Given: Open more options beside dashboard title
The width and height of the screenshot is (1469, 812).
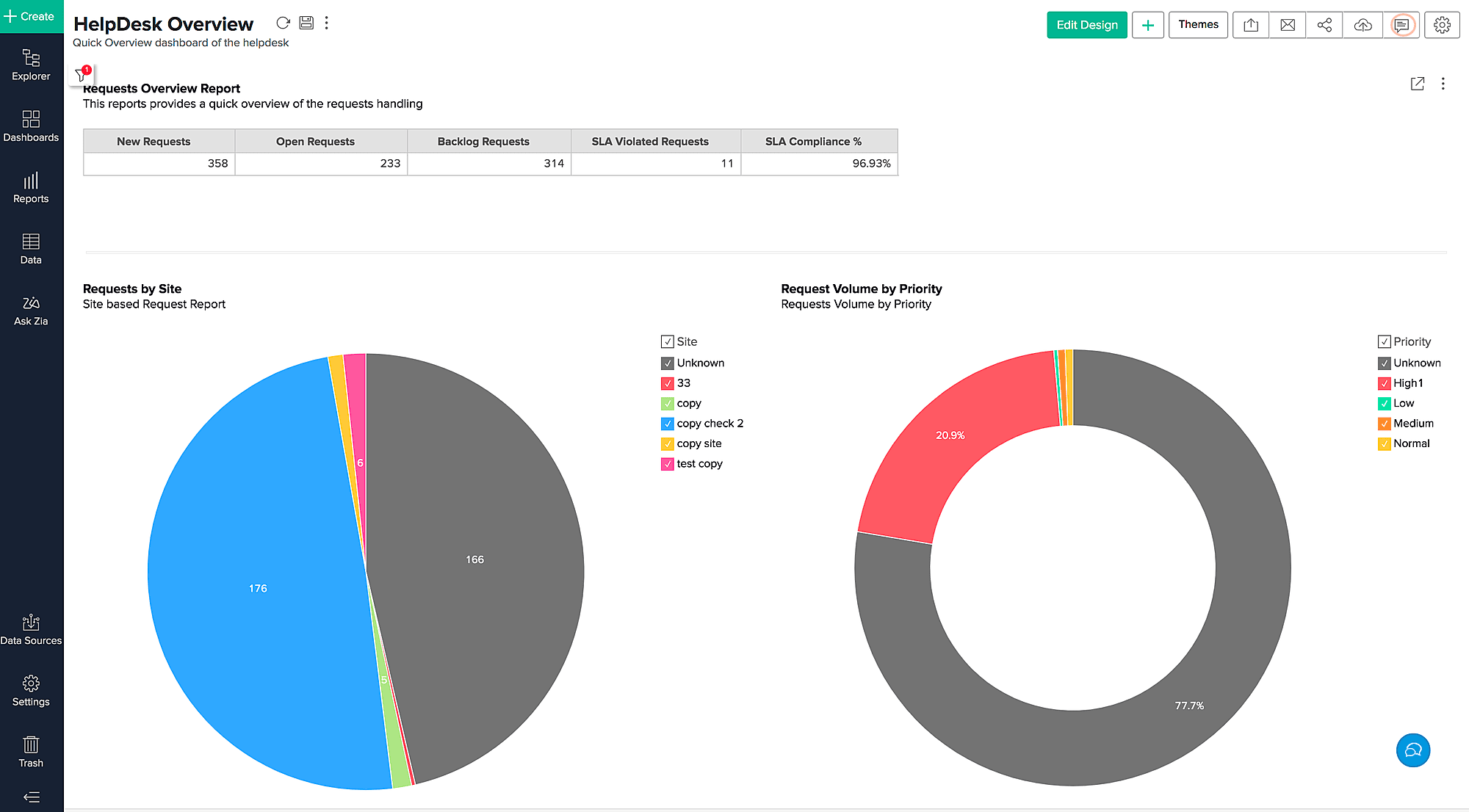Looking at the screenshot, I should (327, 23).
